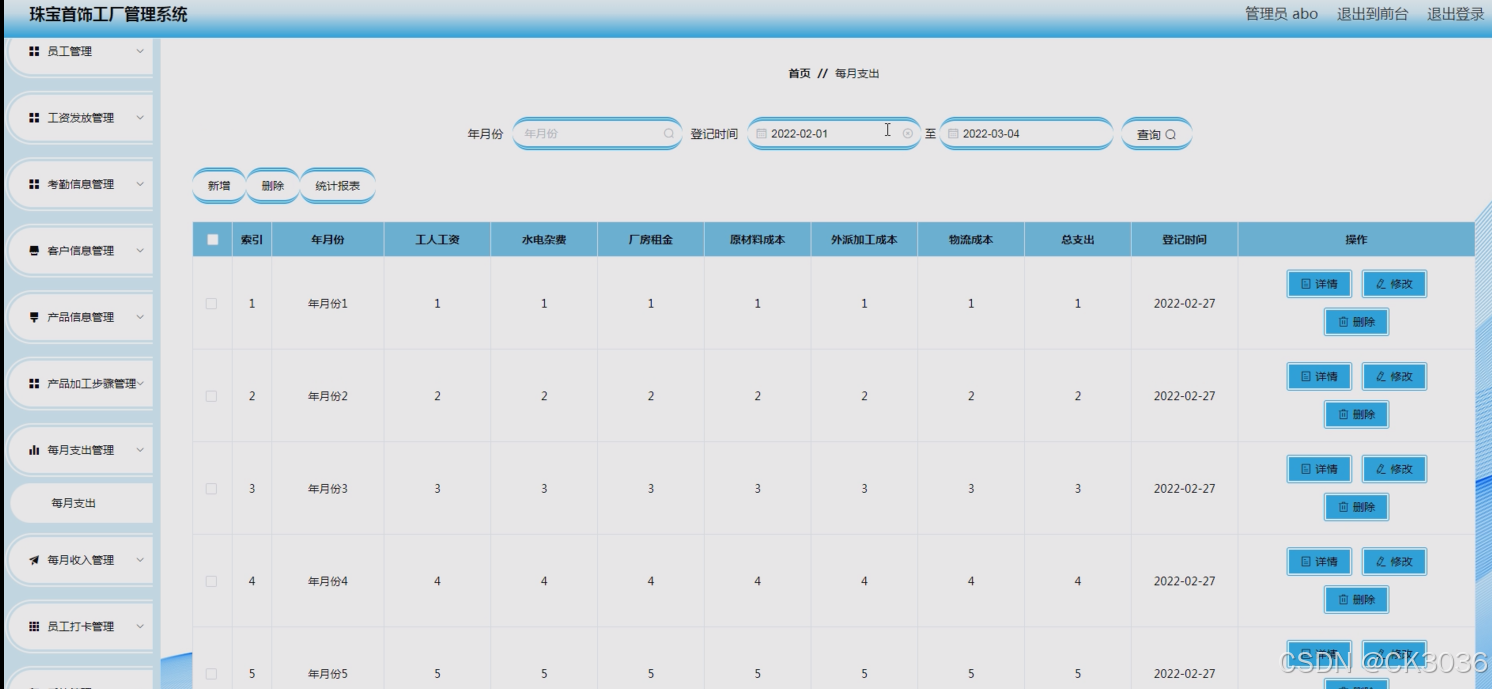Open the 每月收入管理 sidebar menu
This screenshot has width=1492, height=689.
pos(81,560)
